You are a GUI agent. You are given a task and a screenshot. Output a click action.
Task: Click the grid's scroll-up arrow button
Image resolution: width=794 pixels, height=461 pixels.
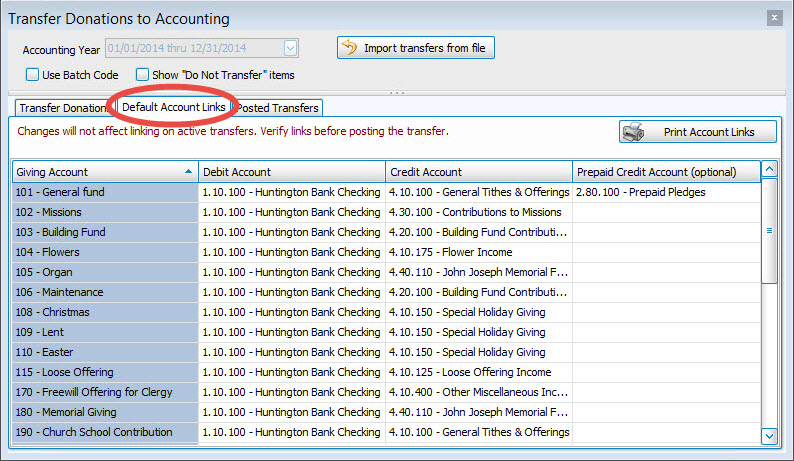point(768,170)
